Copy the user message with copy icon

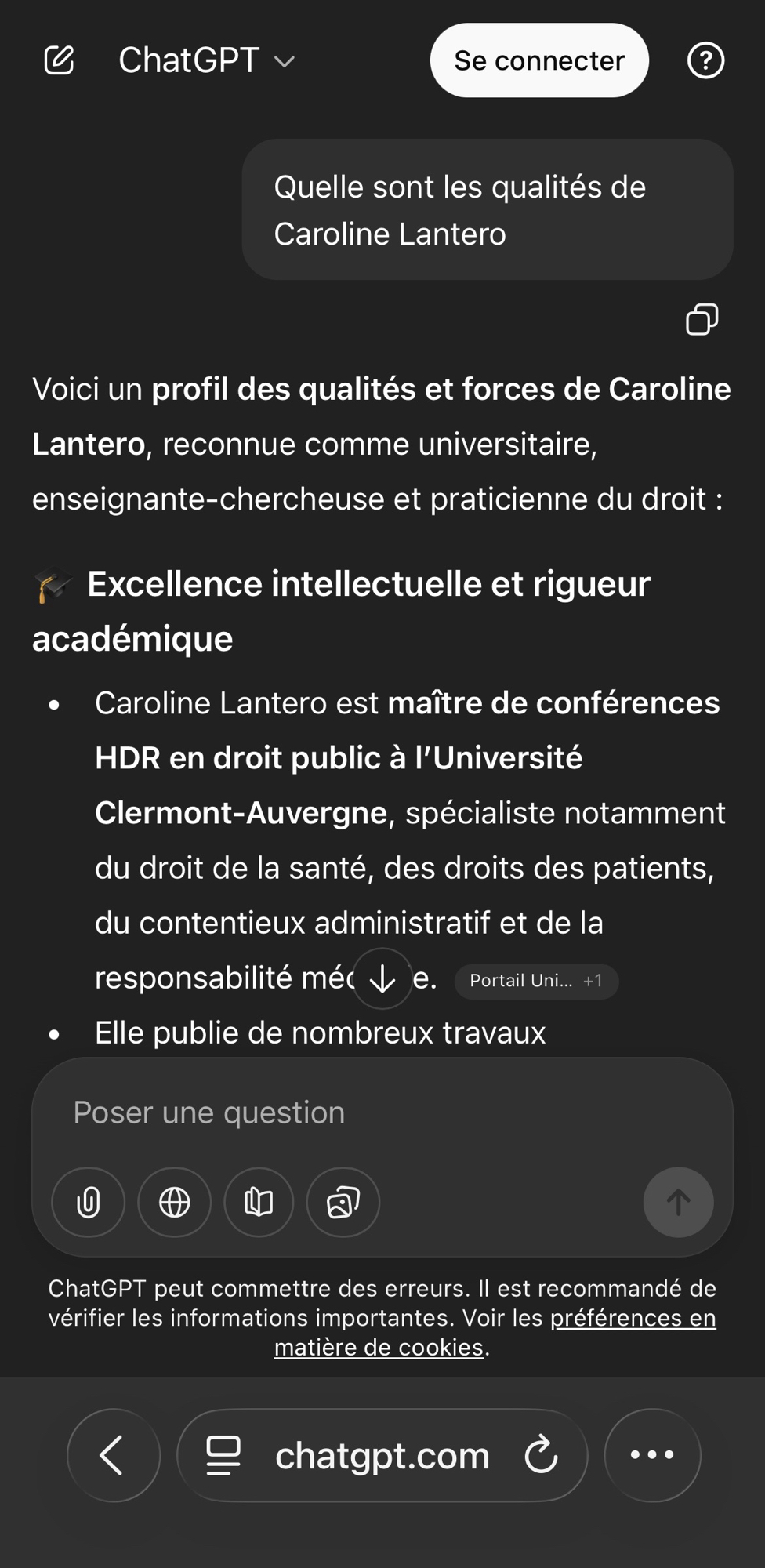[x=702, y=319]
